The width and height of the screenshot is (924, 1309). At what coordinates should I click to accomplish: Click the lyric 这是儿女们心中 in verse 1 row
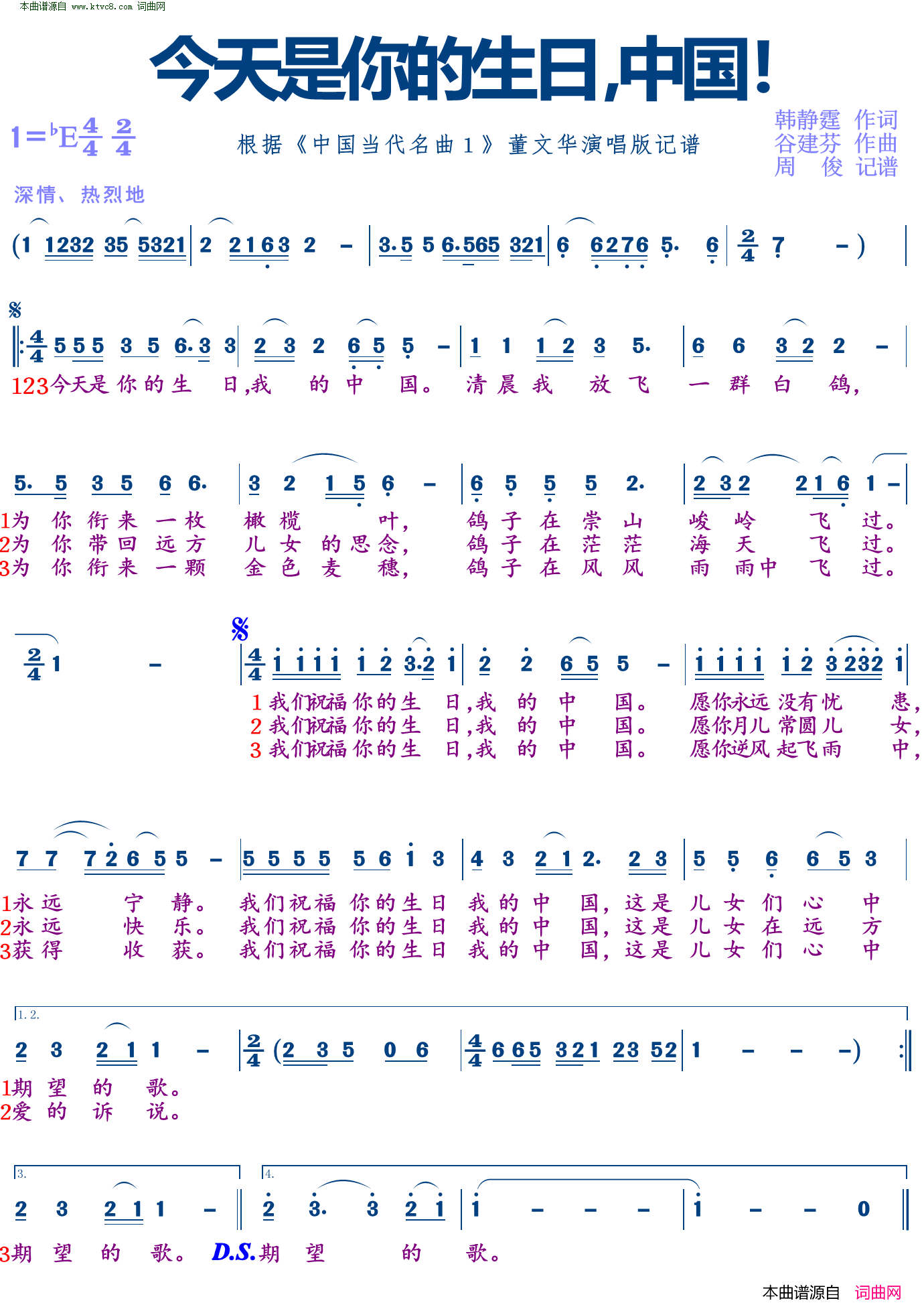click(753, 903)
